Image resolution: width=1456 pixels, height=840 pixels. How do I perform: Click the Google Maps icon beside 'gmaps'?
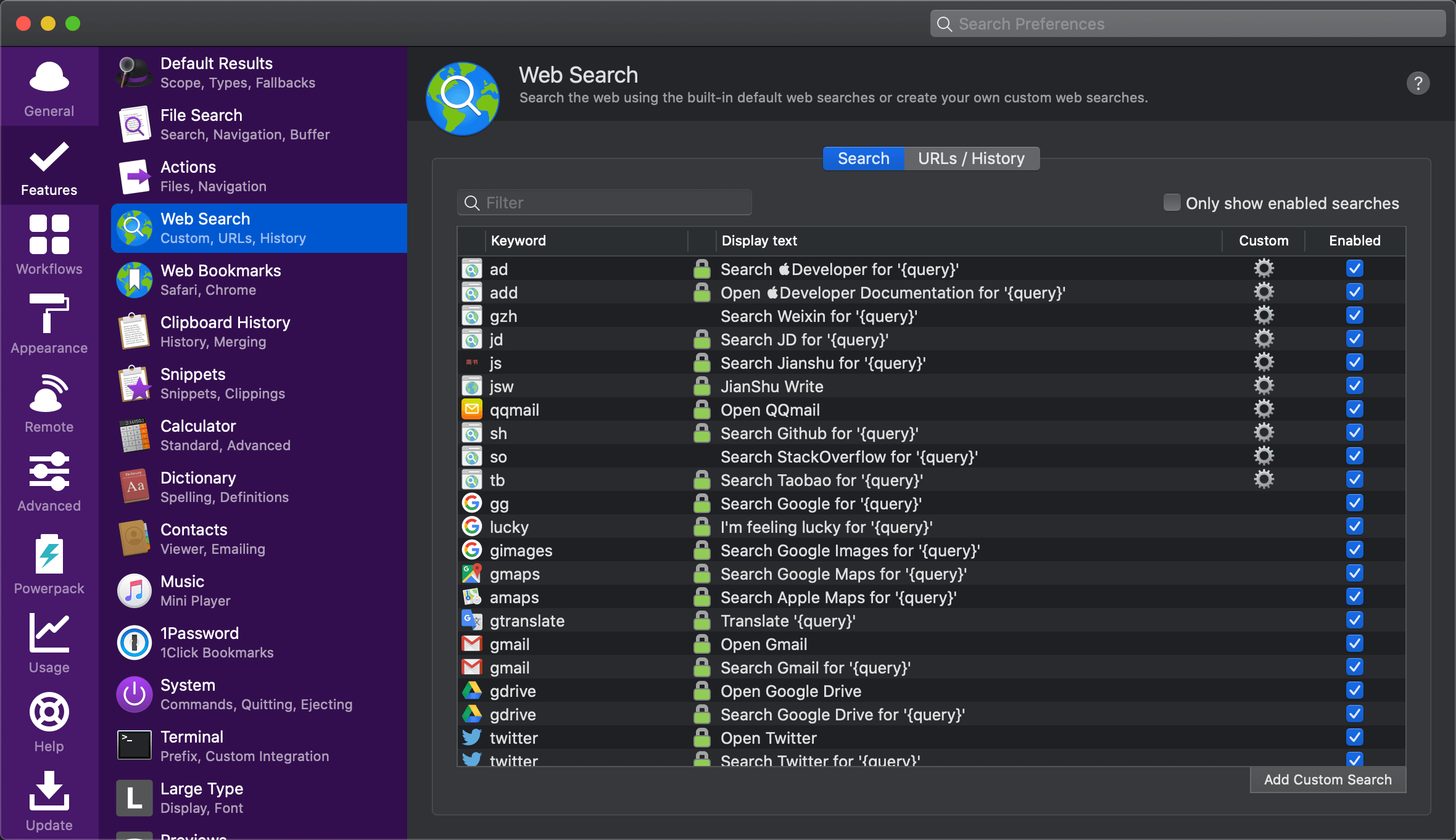472,574
